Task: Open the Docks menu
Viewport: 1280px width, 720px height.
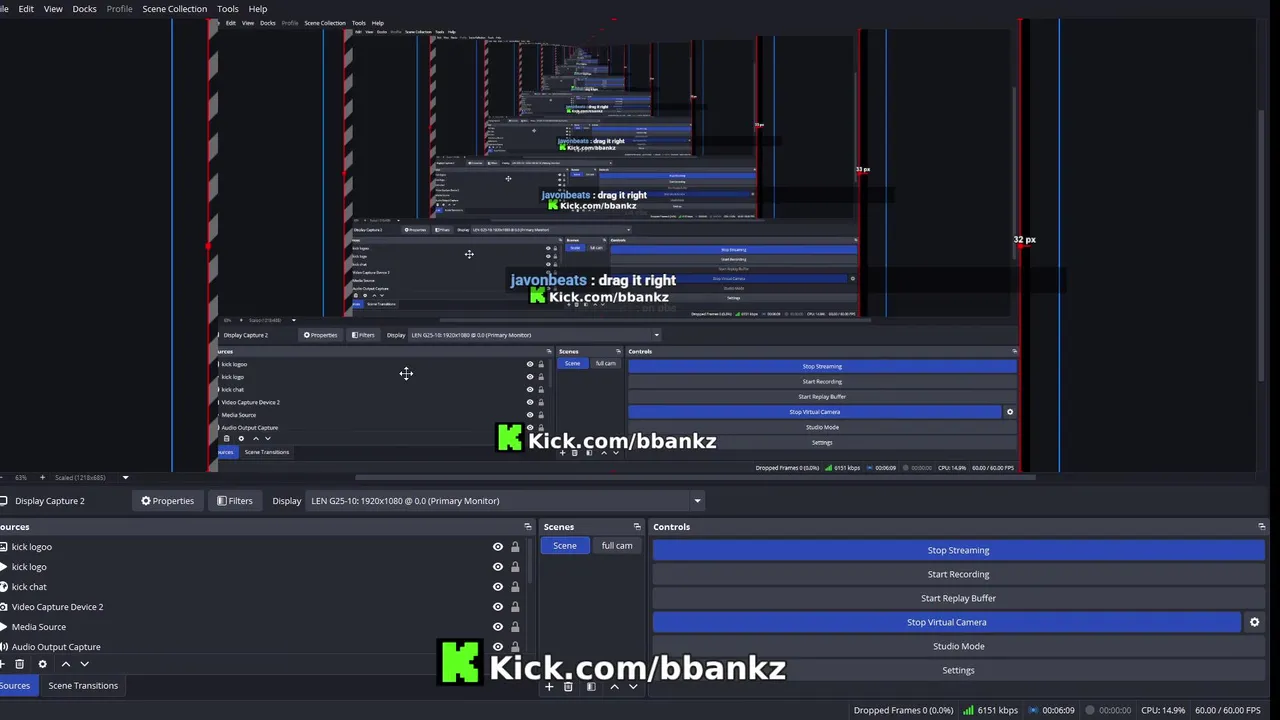Action: 85,9
